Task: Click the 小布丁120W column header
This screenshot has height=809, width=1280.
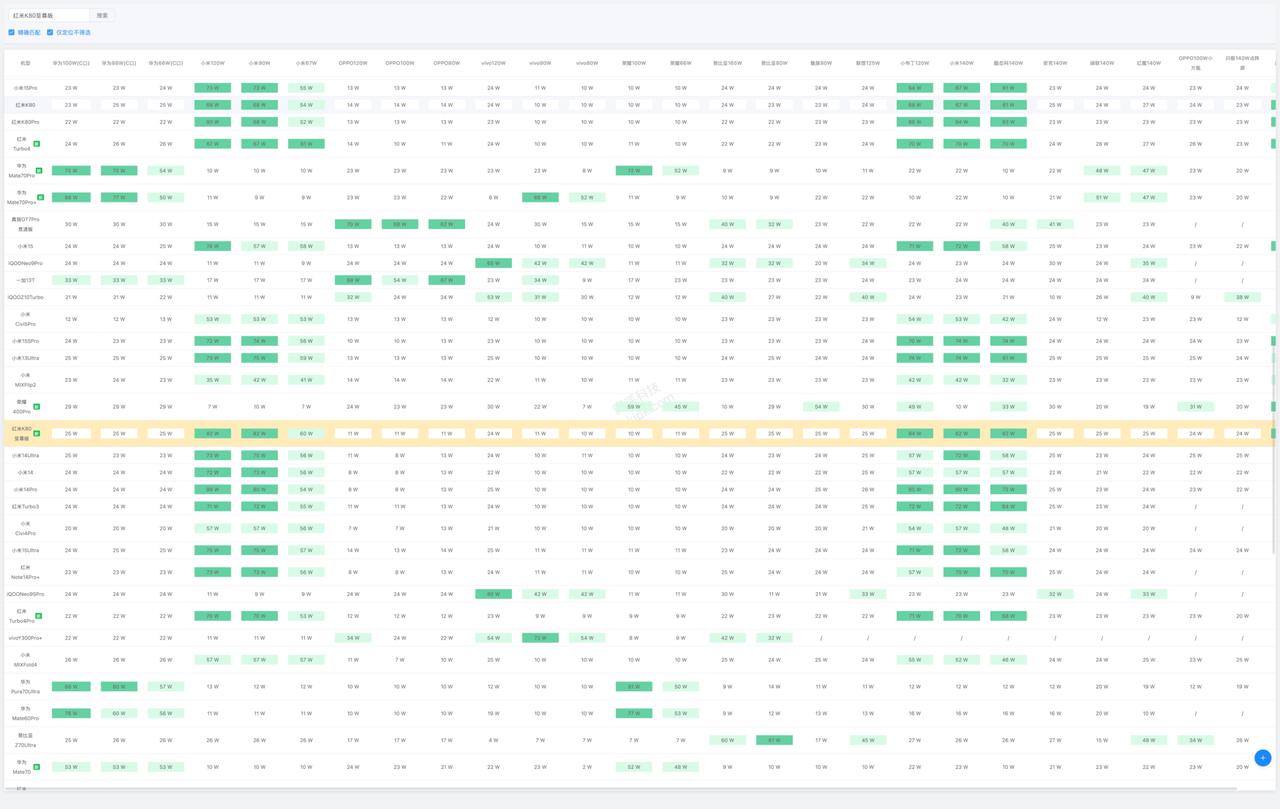Action: pos(915,63)
